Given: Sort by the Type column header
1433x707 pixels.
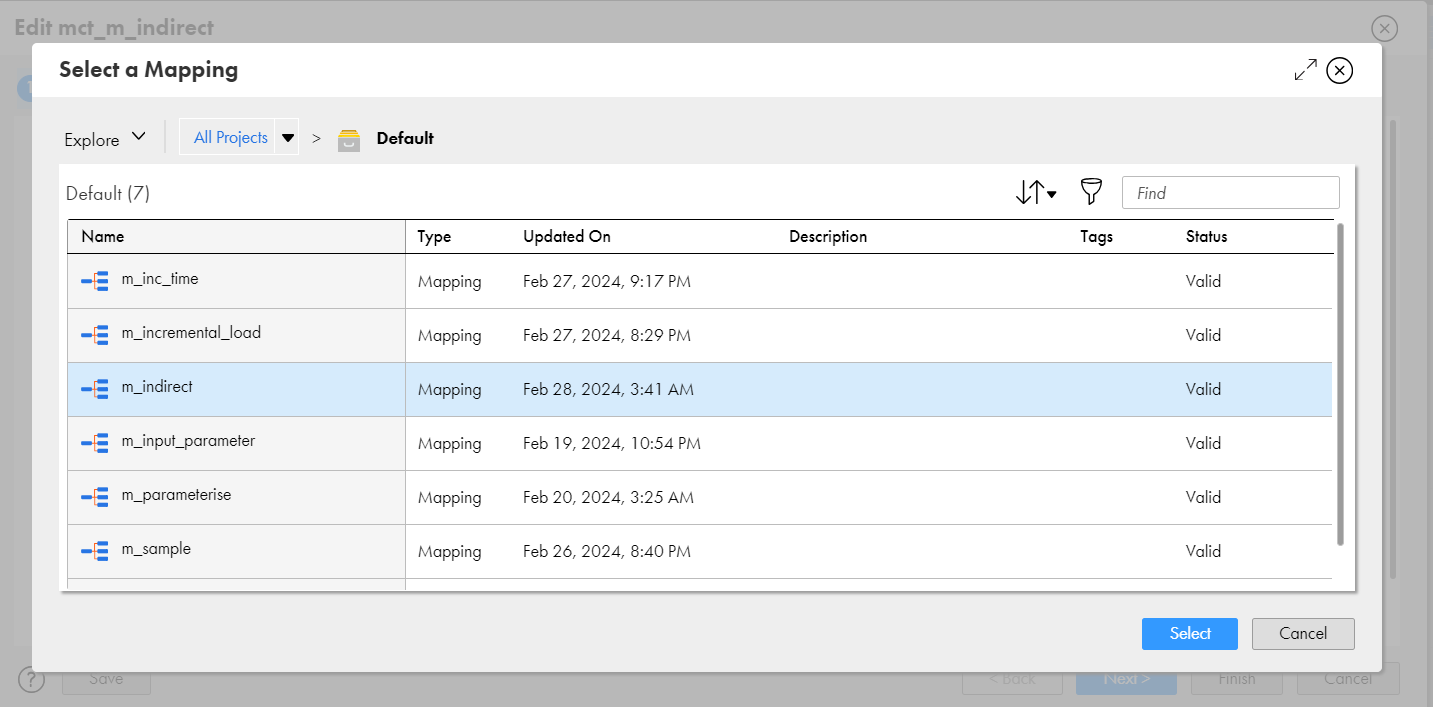Looking at the screenshot, I should (x=434, y=237).
